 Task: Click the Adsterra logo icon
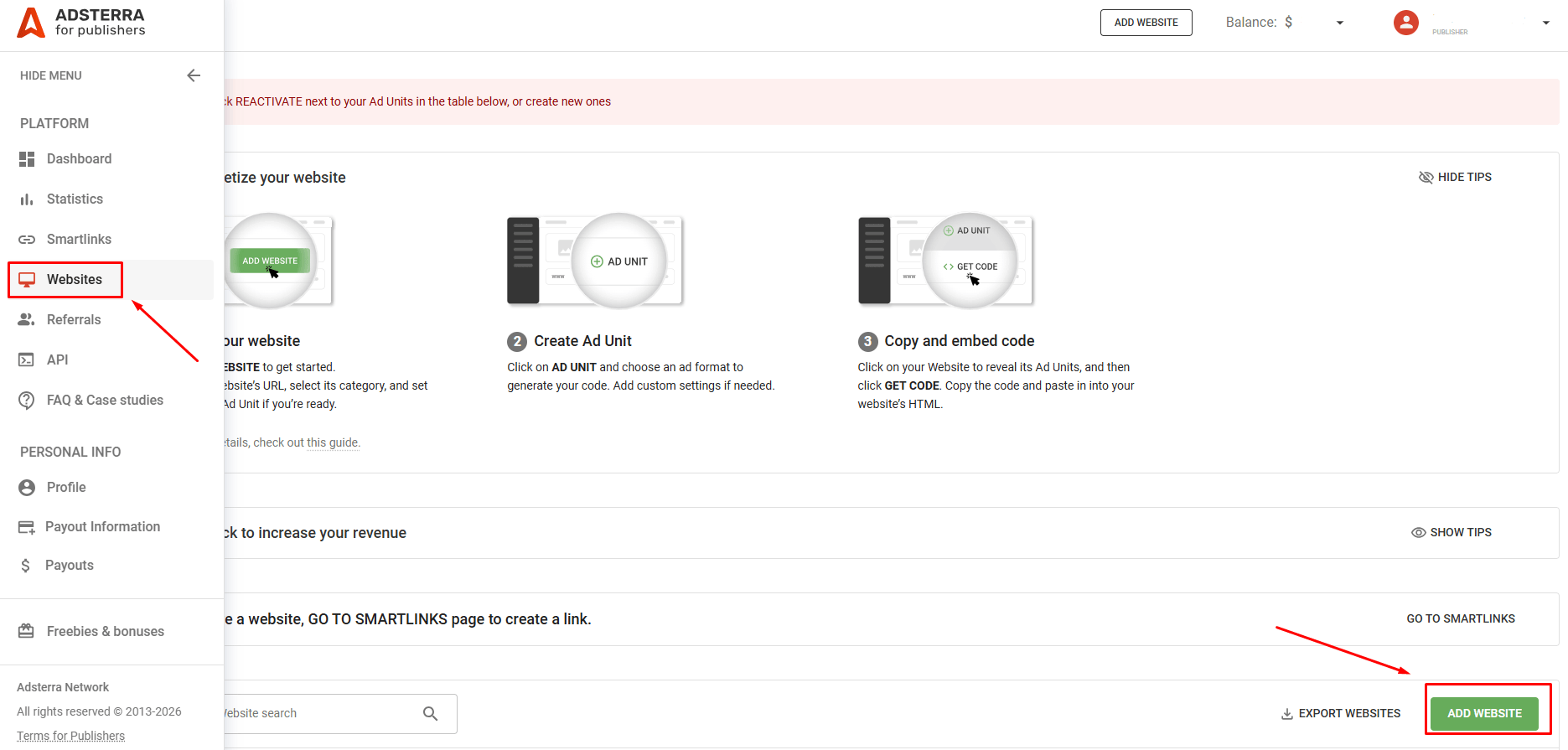coord(31,23)
